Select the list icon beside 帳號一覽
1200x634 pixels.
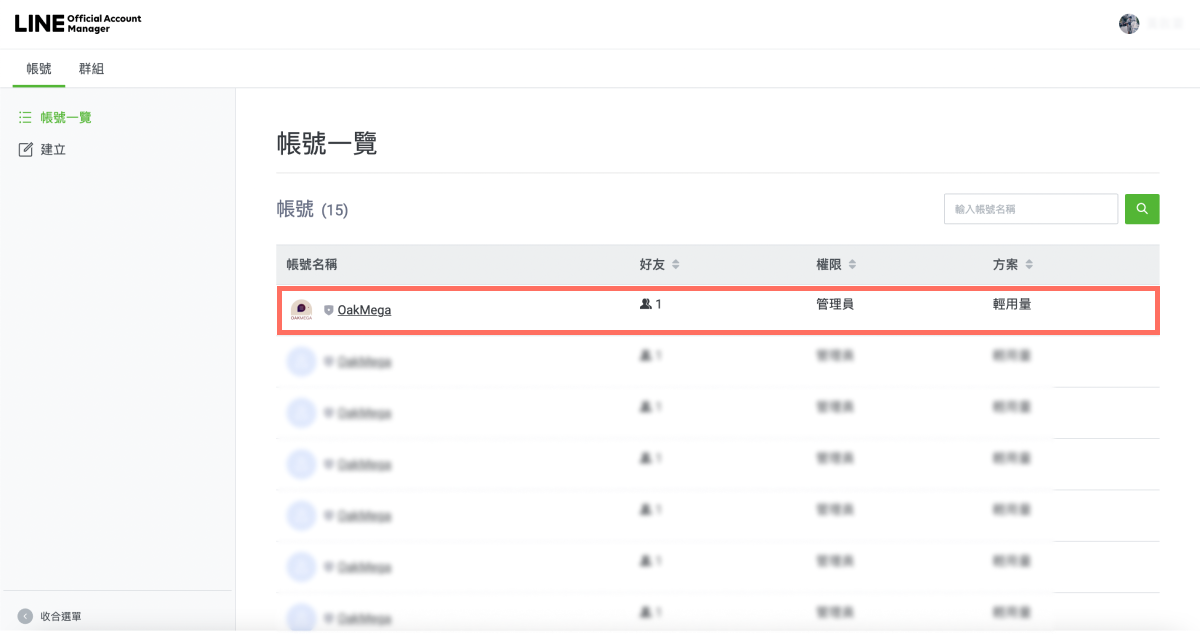(x=25, y=117)
